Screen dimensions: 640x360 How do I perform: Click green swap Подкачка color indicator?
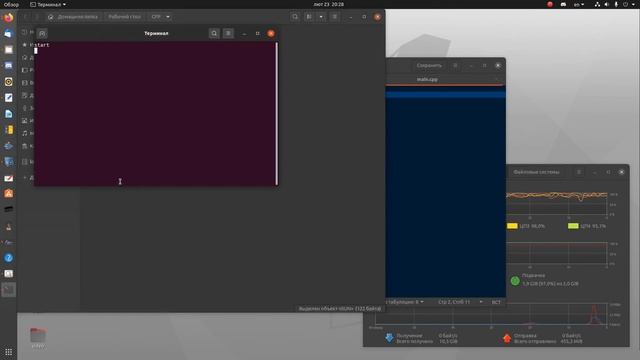click(x=515, y=281)
